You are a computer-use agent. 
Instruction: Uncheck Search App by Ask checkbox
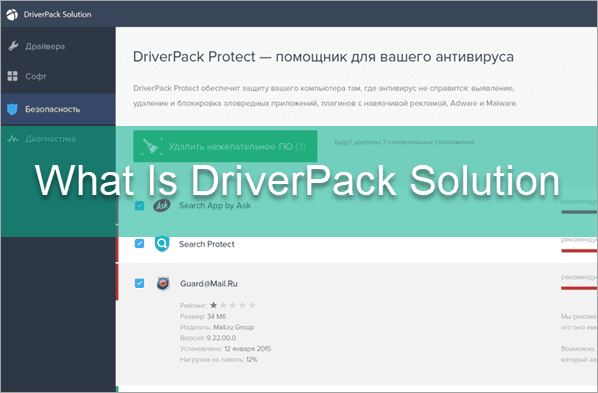tap(140, 206)
